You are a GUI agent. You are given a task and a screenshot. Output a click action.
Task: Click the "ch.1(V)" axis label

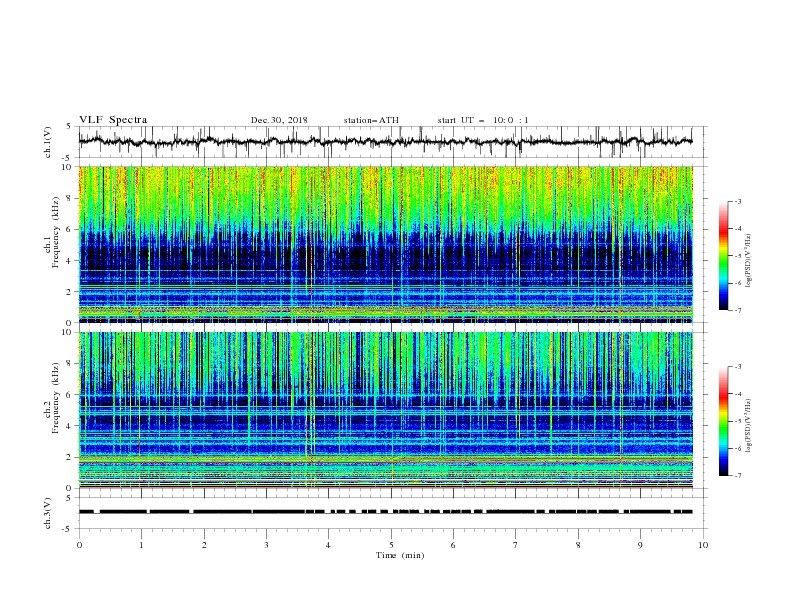48,142
